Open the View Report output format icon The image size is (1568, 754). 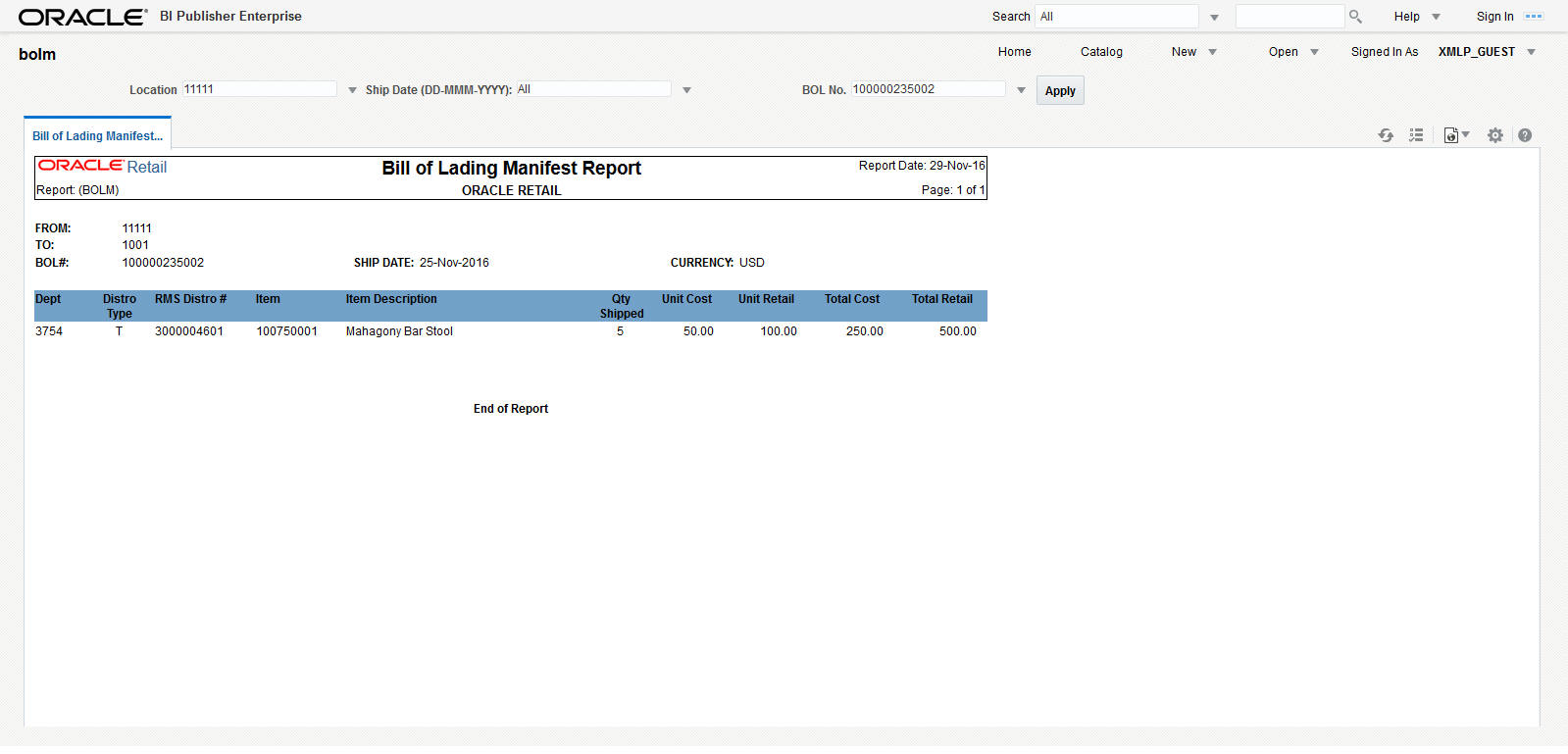[x=1451, y=135]
